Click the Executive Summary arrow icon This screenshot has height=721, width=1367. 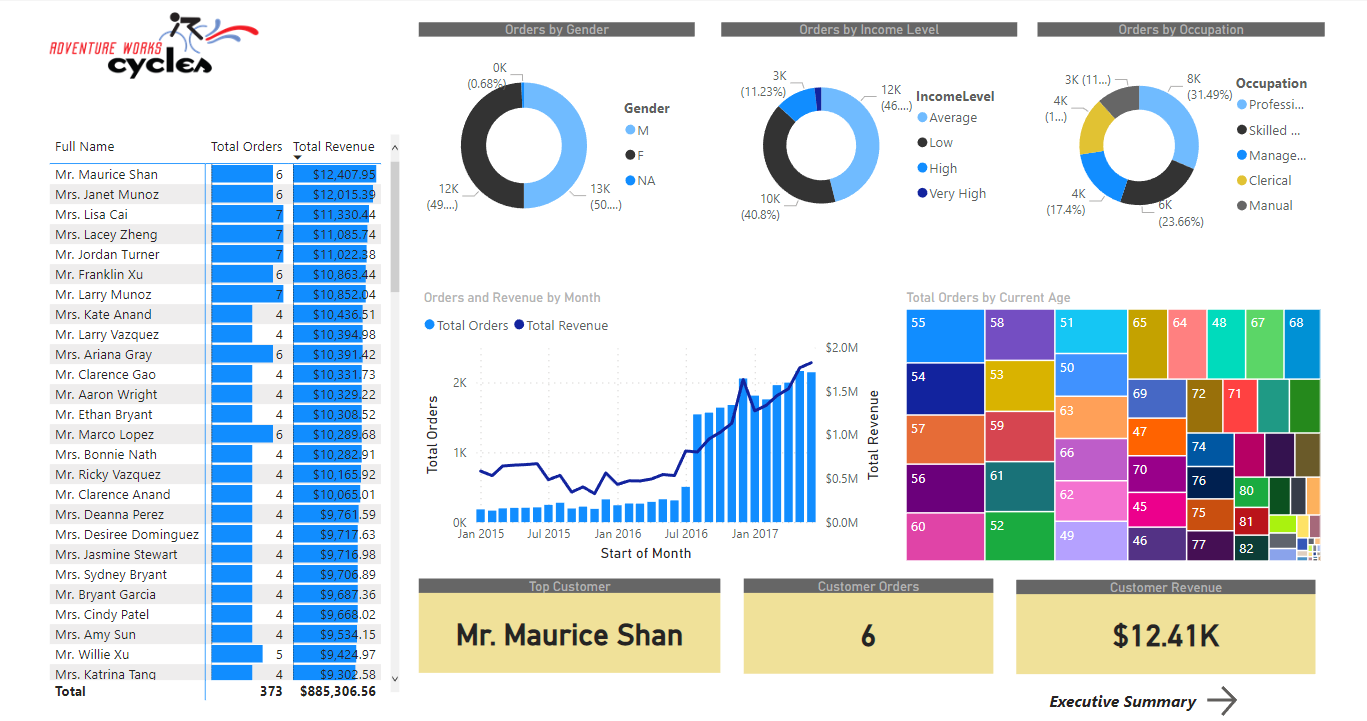[1221, 701]
